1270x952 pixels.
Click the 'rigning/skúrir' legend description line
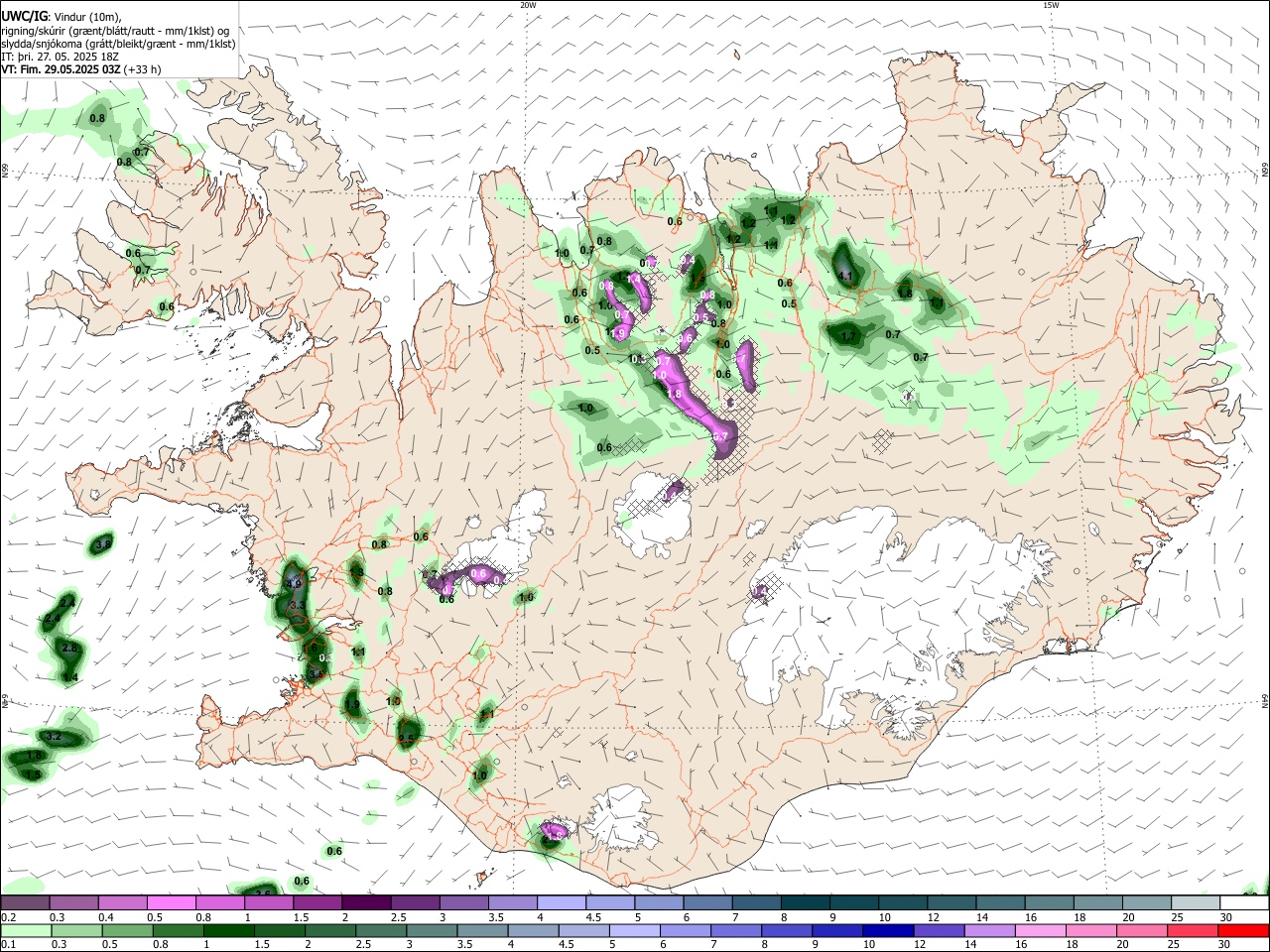tap(117, 30)
